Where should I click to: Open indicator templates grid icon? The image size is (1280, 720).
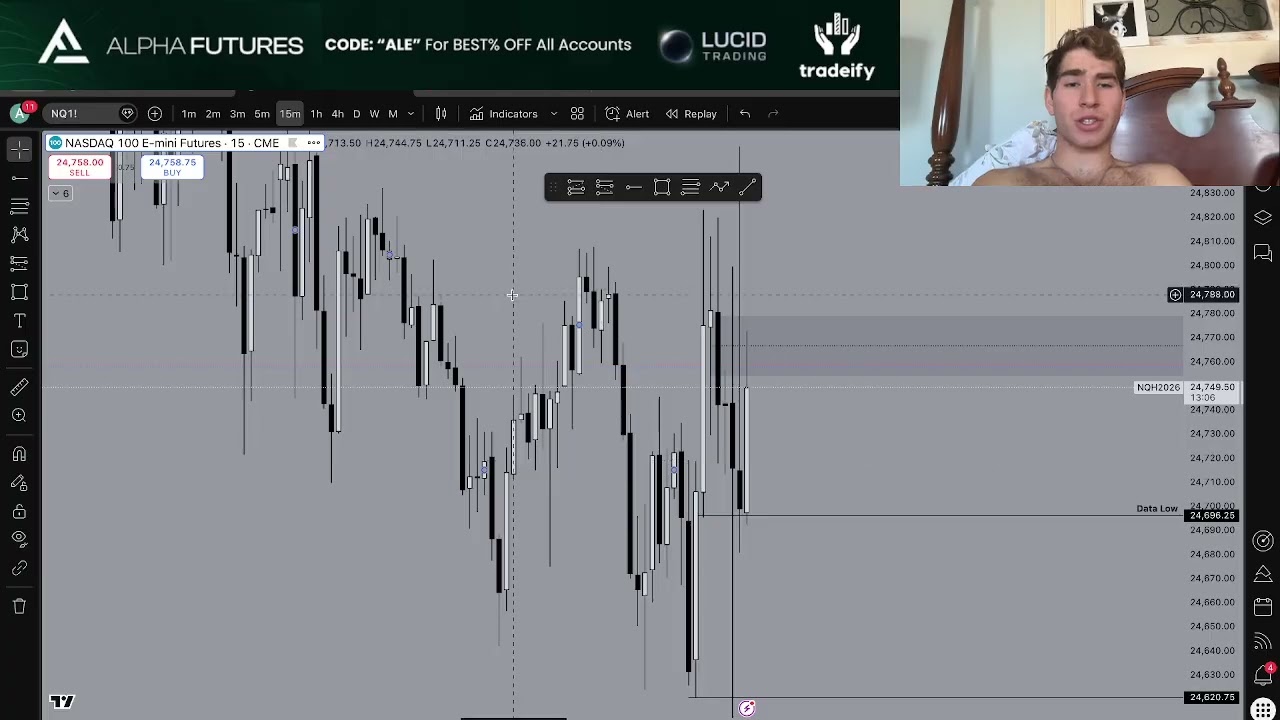coord(577,114)
